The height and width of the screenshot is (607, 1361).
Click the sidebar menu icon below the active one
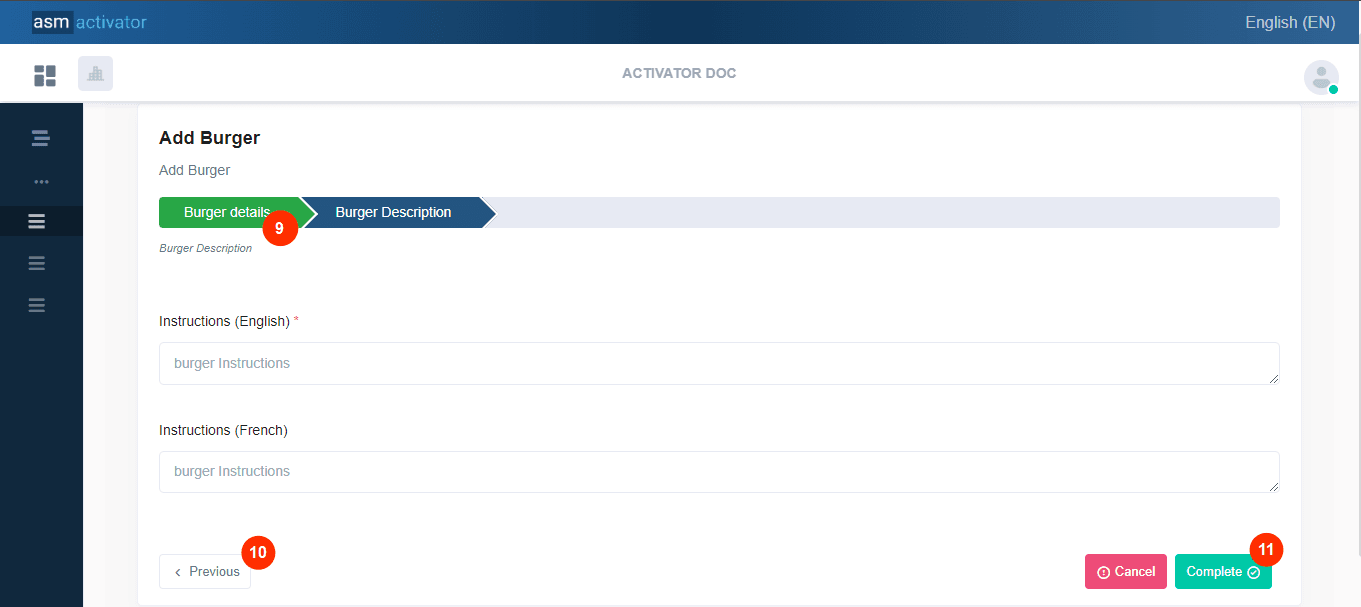click(37, 263)
